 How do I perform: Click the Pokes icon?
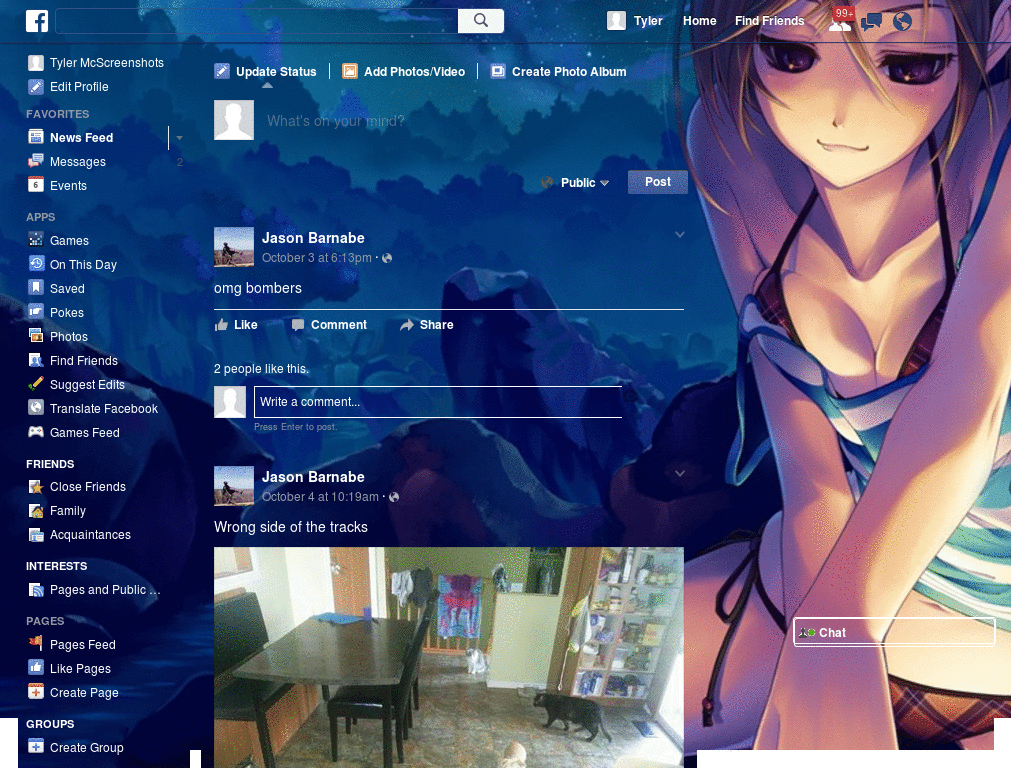(36, 312)
